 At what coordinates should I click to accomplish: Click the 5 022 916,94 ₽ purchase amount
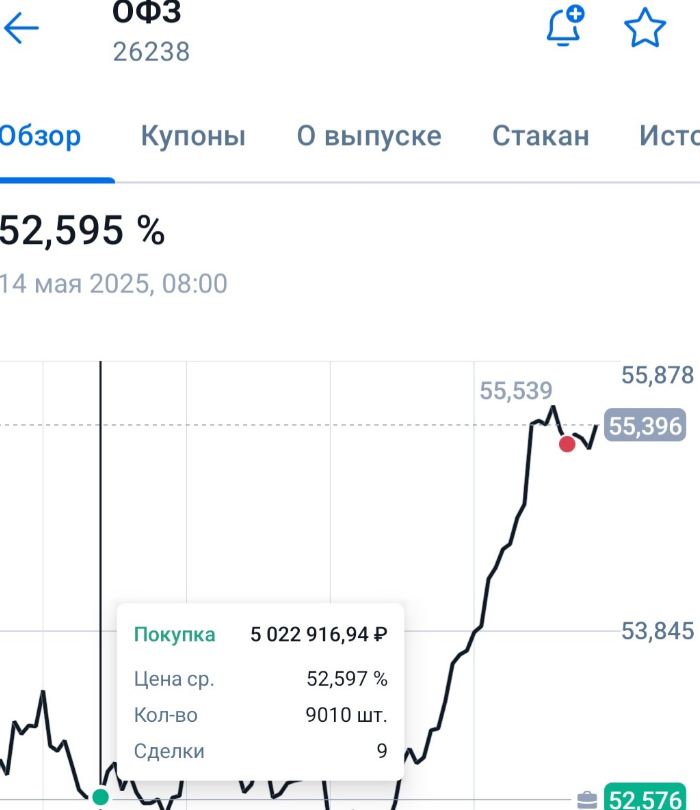[318, 634]
